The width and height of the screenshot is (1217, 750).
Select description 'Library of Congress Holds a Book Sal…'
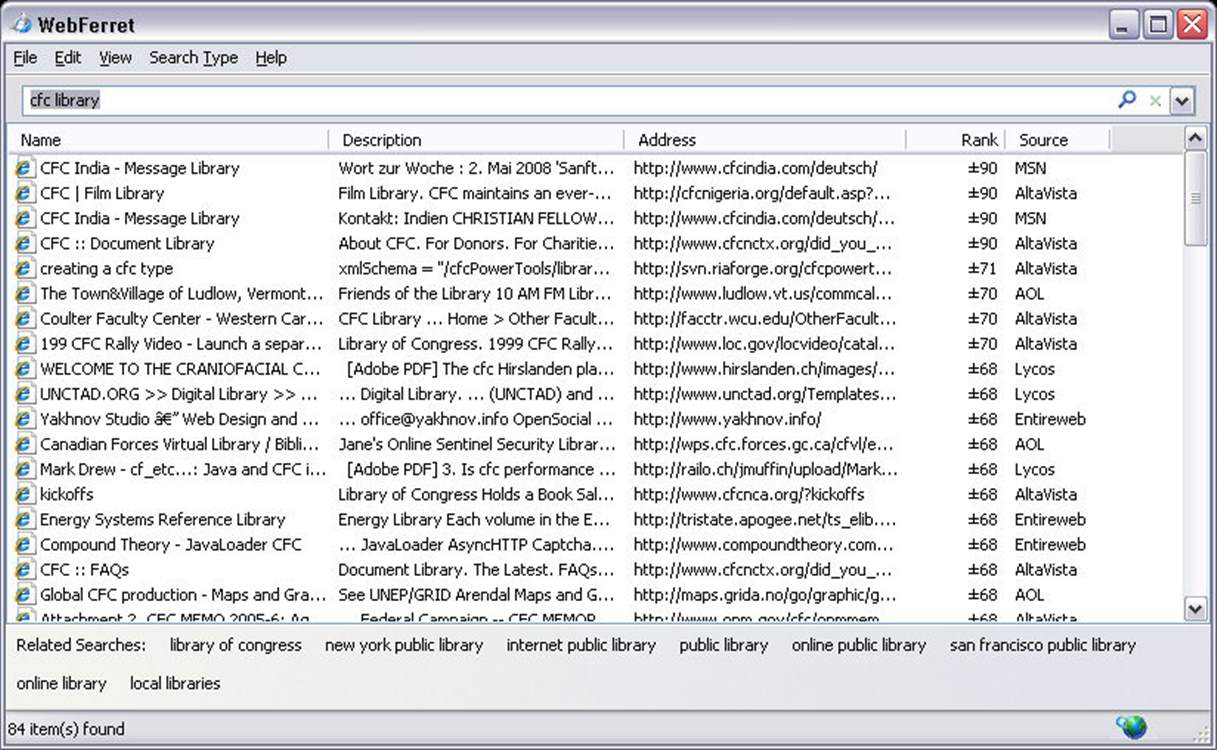click(x=476, y=494)
